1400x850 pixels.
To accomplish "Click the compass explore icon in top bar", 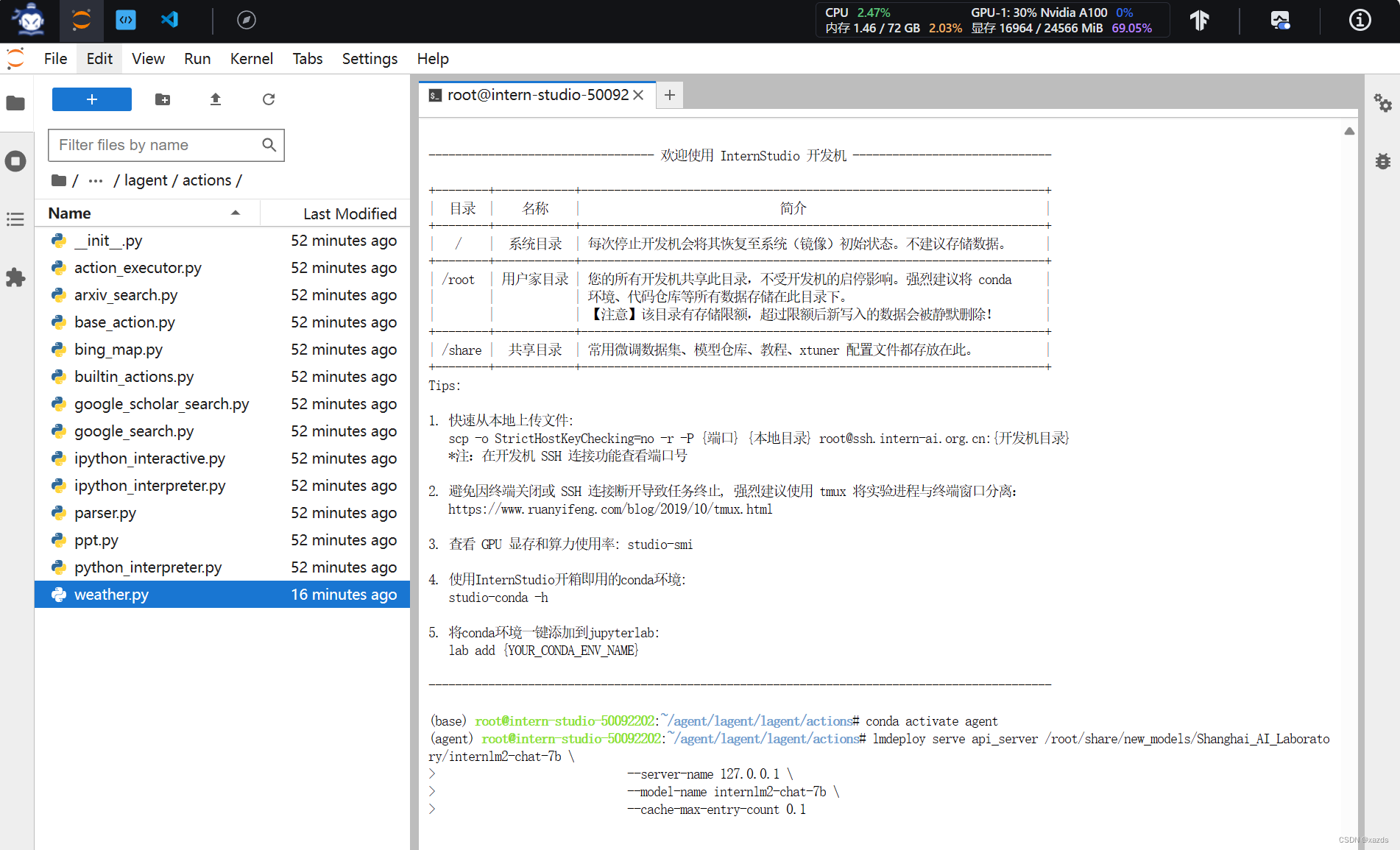I will pos(247,20).
